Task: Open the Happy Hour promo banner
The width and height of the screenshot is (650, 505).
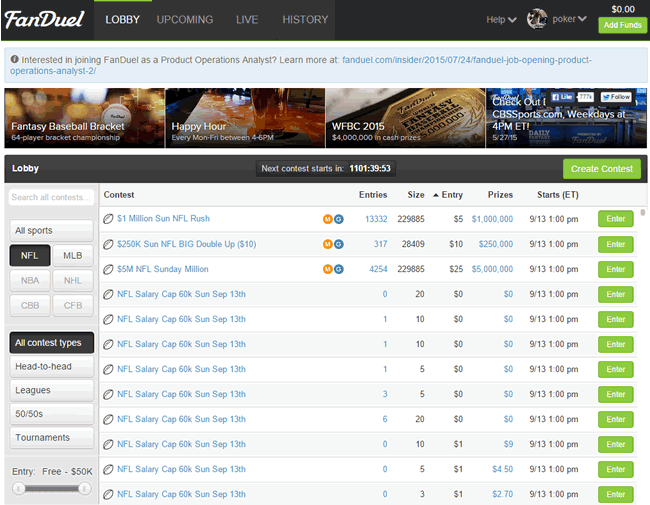Action: 245,118
